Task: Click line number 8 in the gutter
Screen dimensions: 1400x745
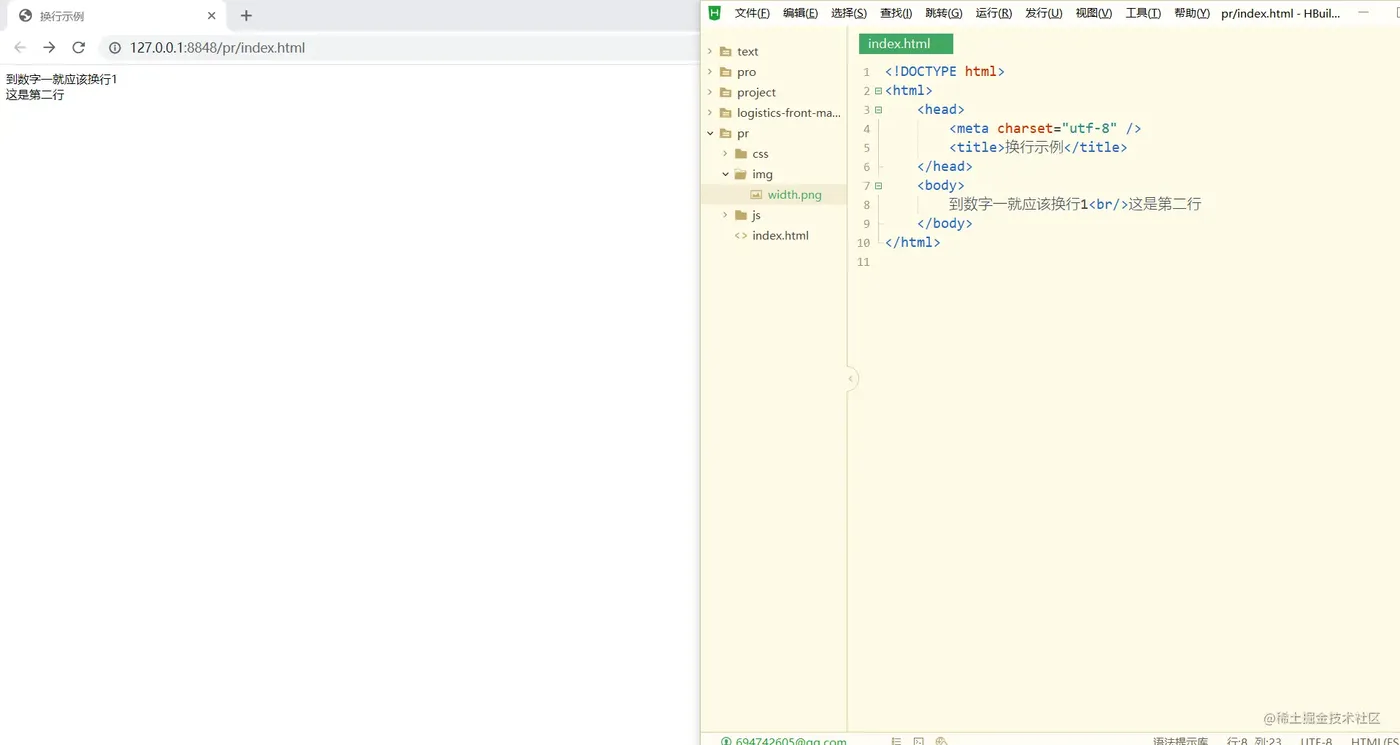Action: click(866, 205)
